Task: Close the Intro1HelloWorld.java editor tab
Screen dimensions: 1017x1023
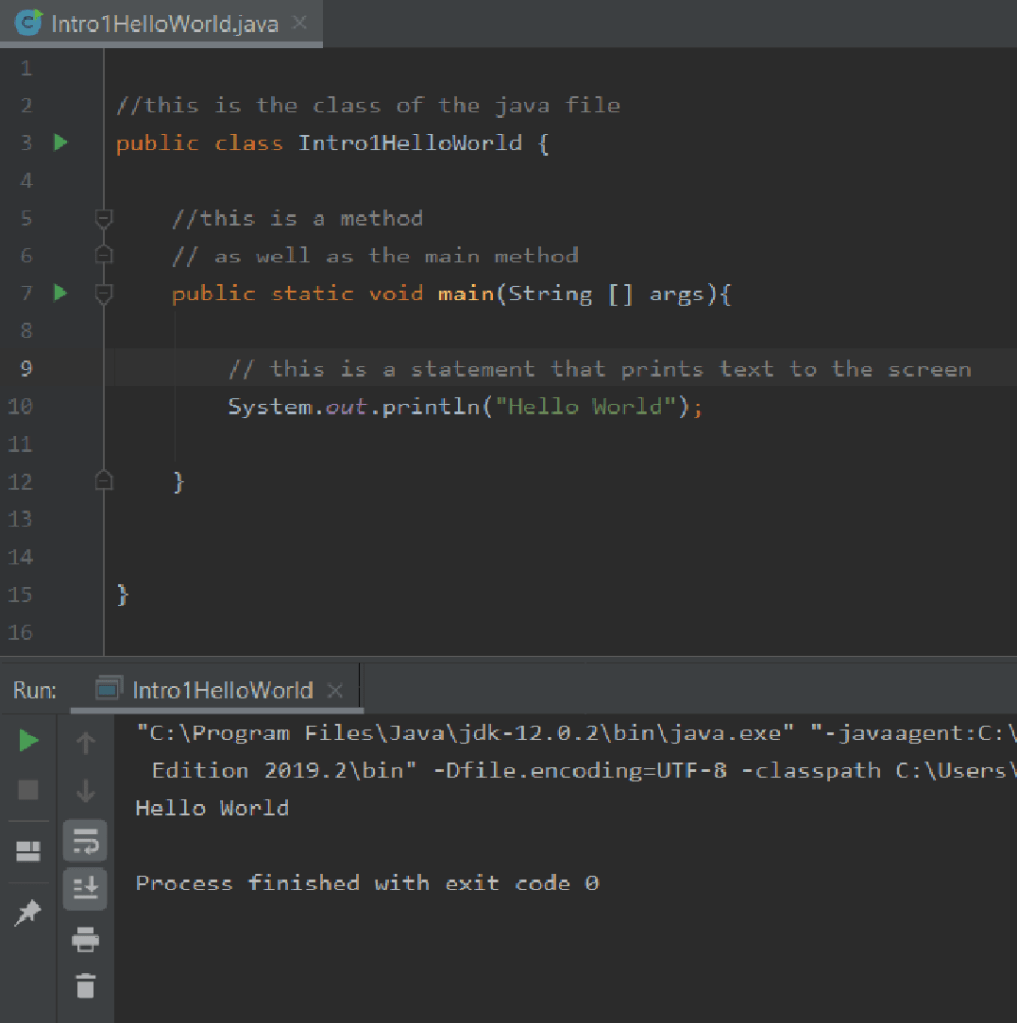Action: coord(299,23)
